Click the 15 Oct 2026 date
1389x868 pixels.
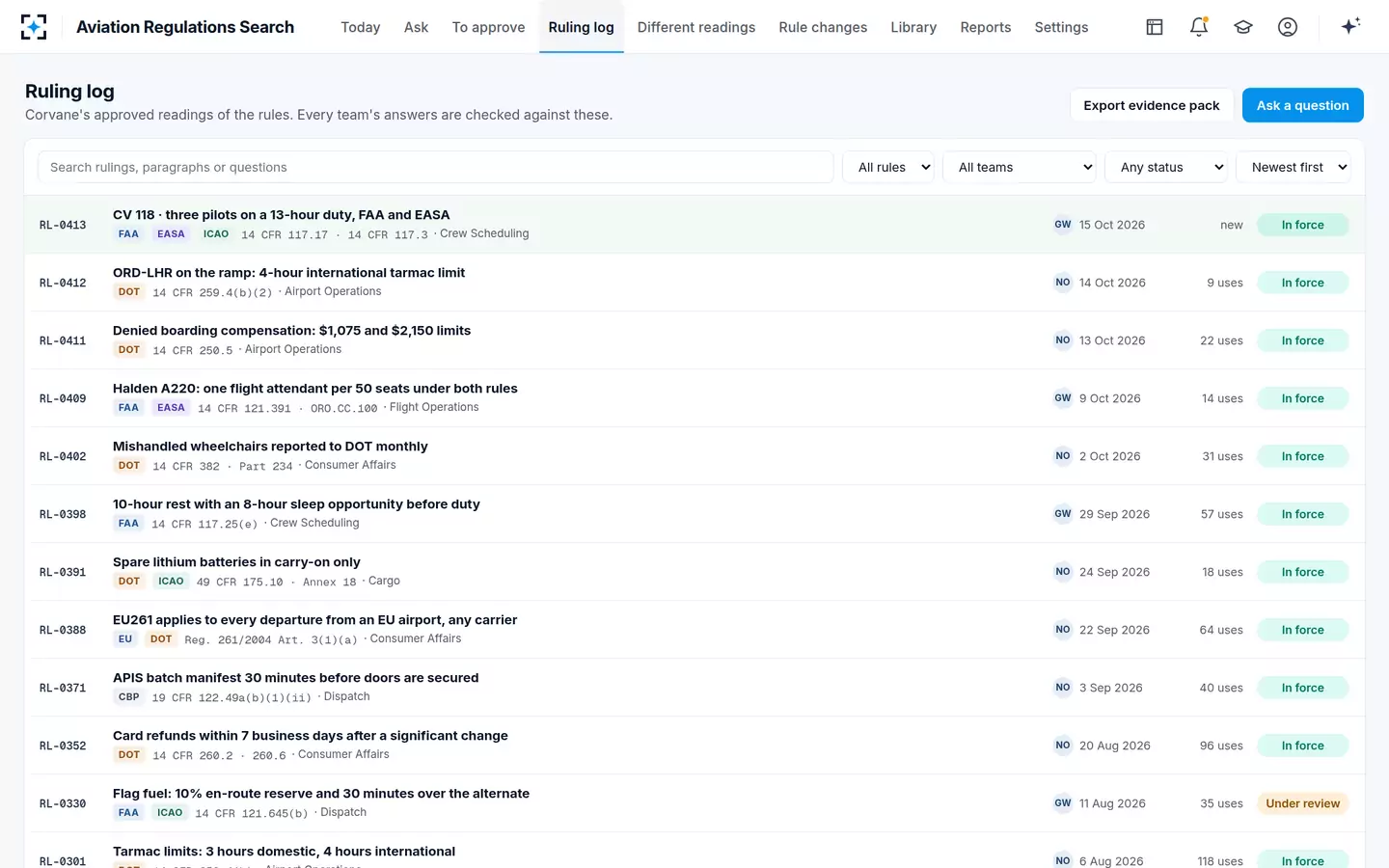[1112, 225]
